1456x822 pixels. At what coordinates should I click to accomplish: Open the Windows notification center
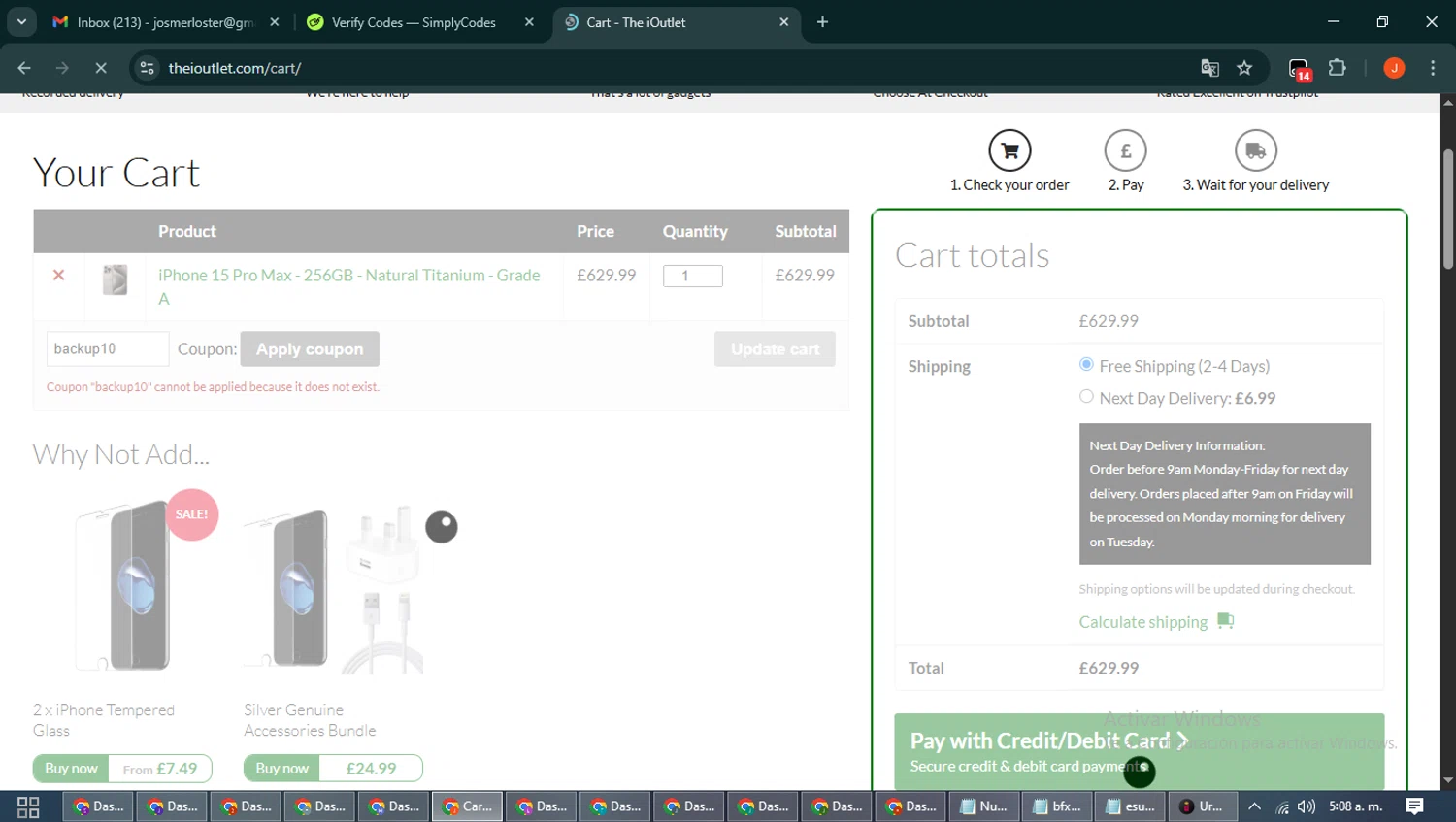point(1415,806)
